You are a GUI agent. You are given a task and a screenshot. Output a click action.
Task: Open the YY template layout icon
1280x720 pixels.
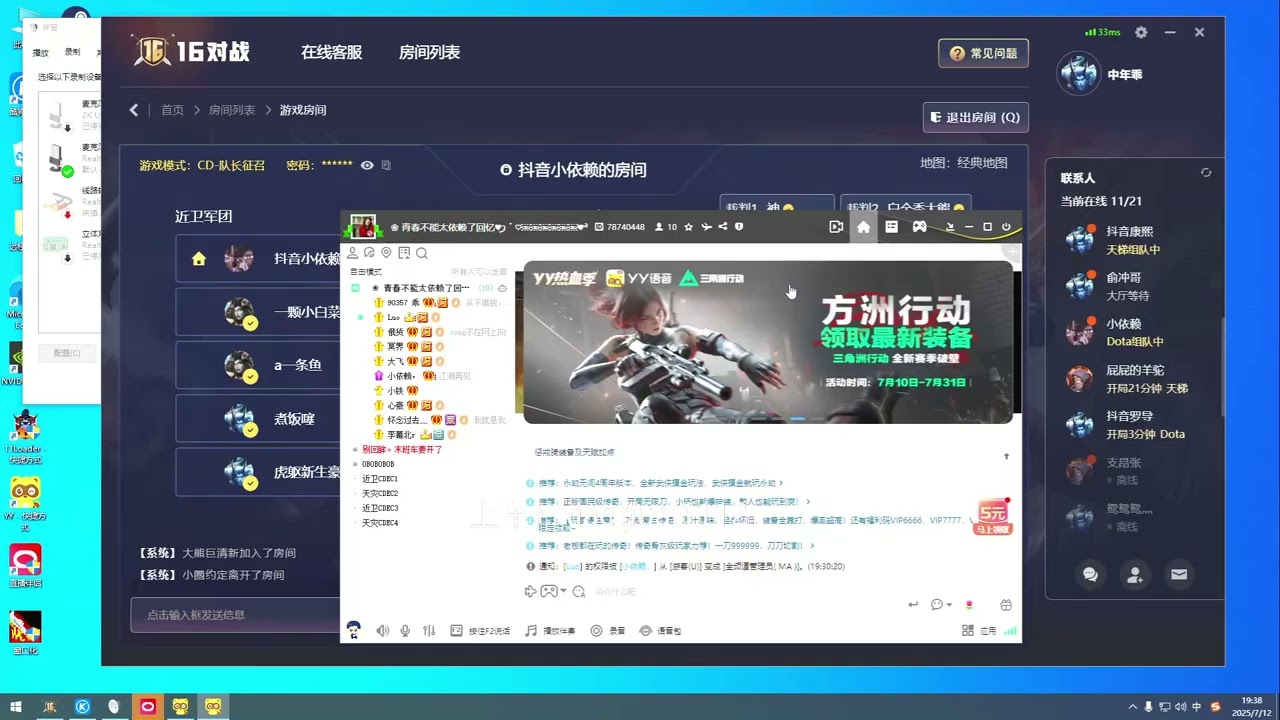point(891,227)
